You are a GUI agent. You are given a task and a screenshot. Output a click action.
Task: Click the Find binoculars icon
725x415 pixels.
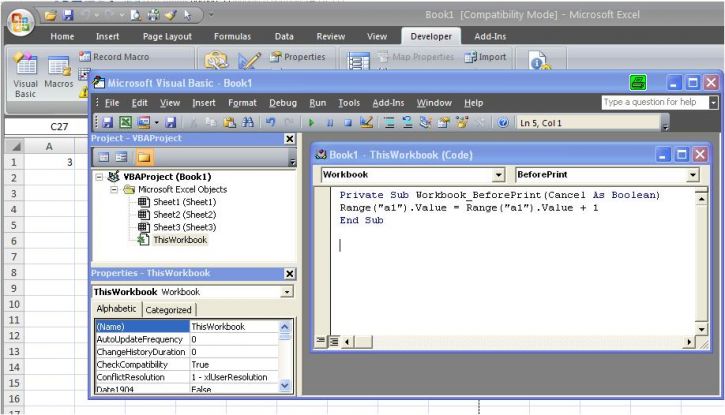click(248, 122)
